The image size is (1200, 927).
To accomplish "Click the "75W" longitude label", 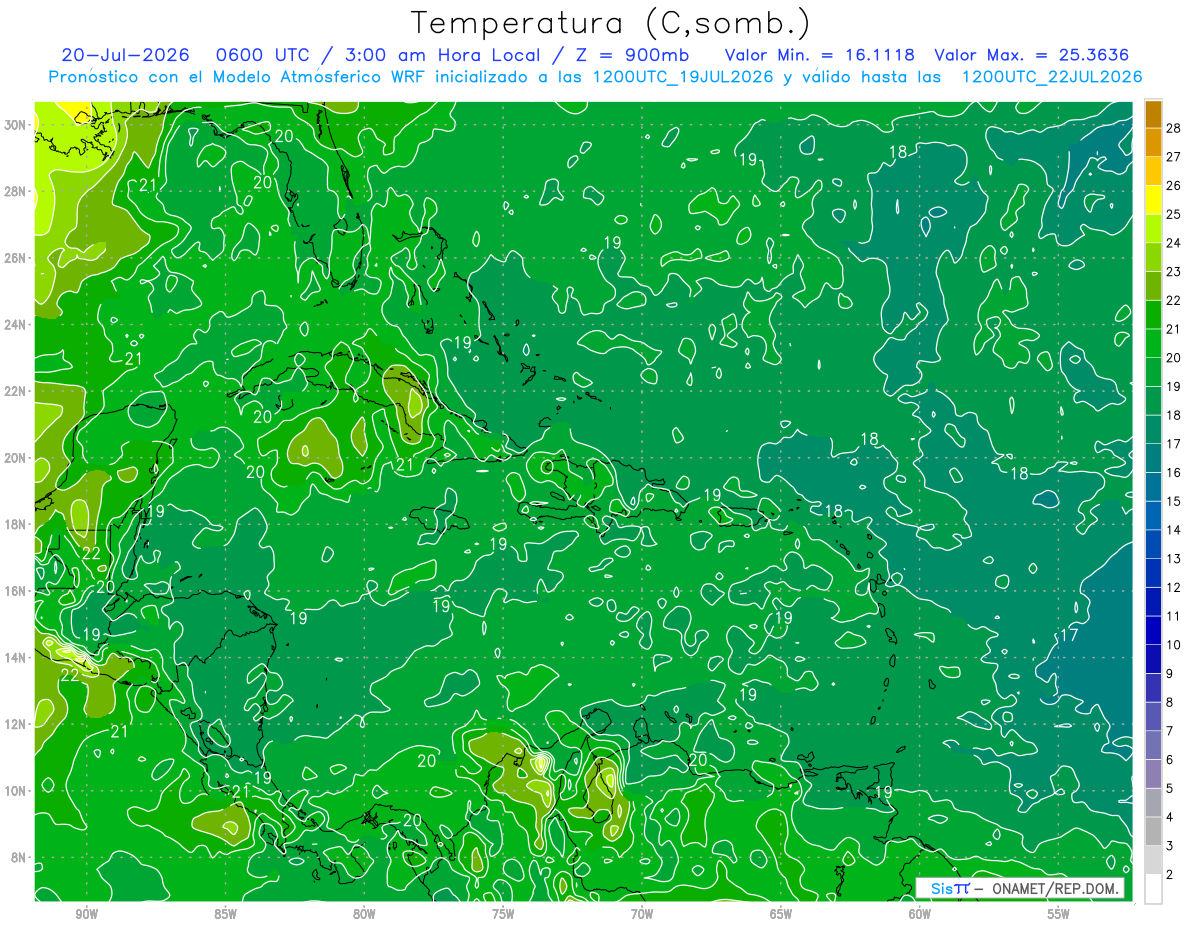I will coord(503,915).
